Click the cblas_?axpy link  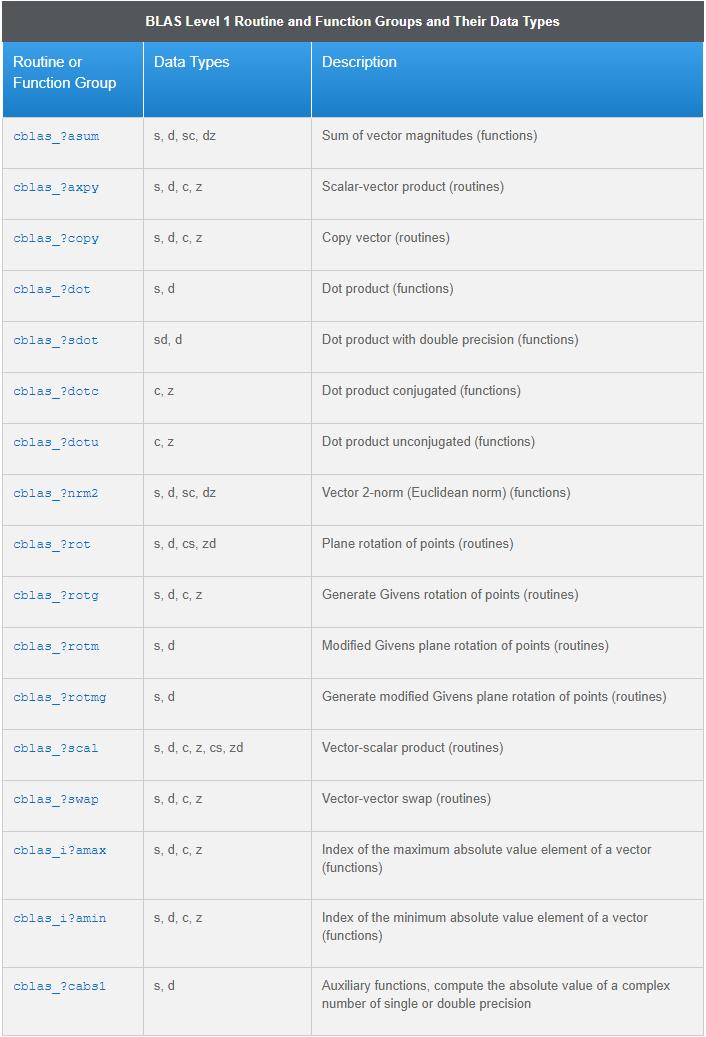coord(56,187)
